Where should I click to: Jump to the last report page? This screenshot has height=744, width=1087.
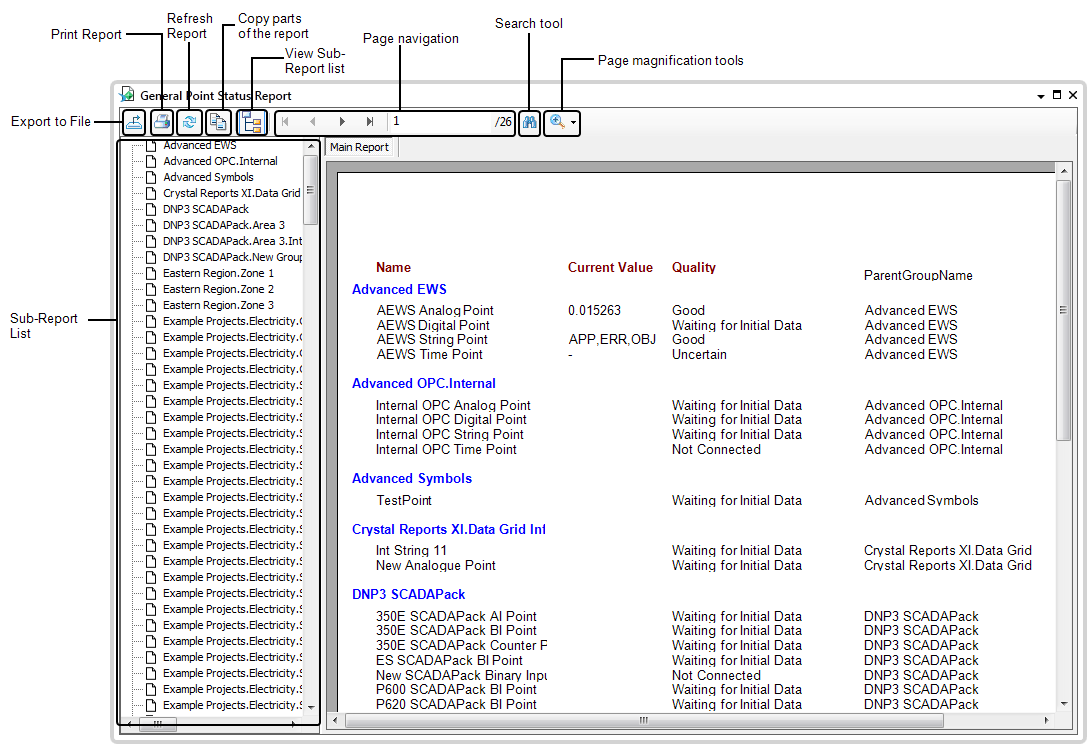coord(370,122)
